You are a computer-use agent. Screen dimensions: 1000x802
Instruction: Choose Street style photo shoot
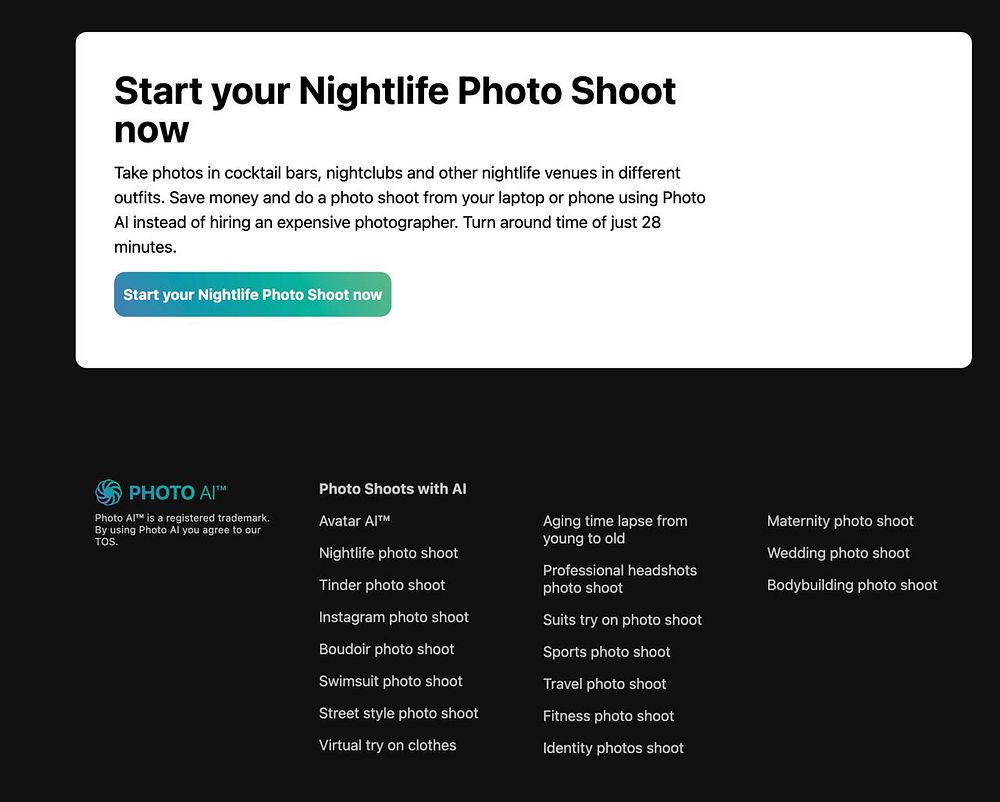399,713
